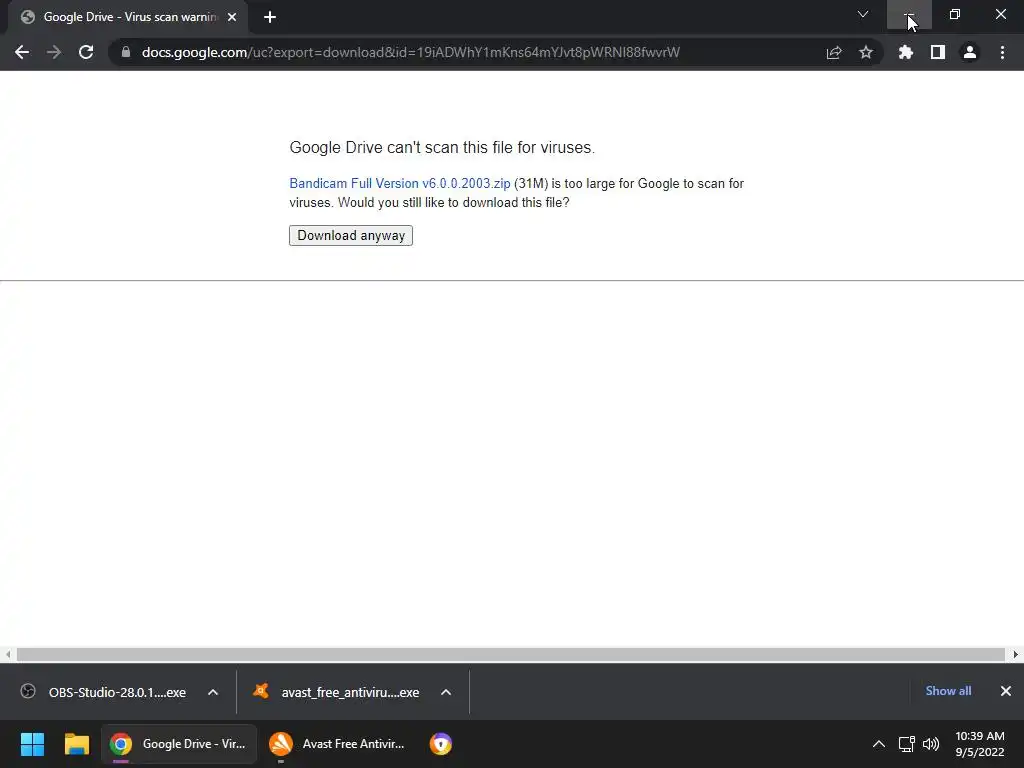Select the Google Drive - Virus scan warning tab
1024x768 pixels.
click(x=127, y=17)
